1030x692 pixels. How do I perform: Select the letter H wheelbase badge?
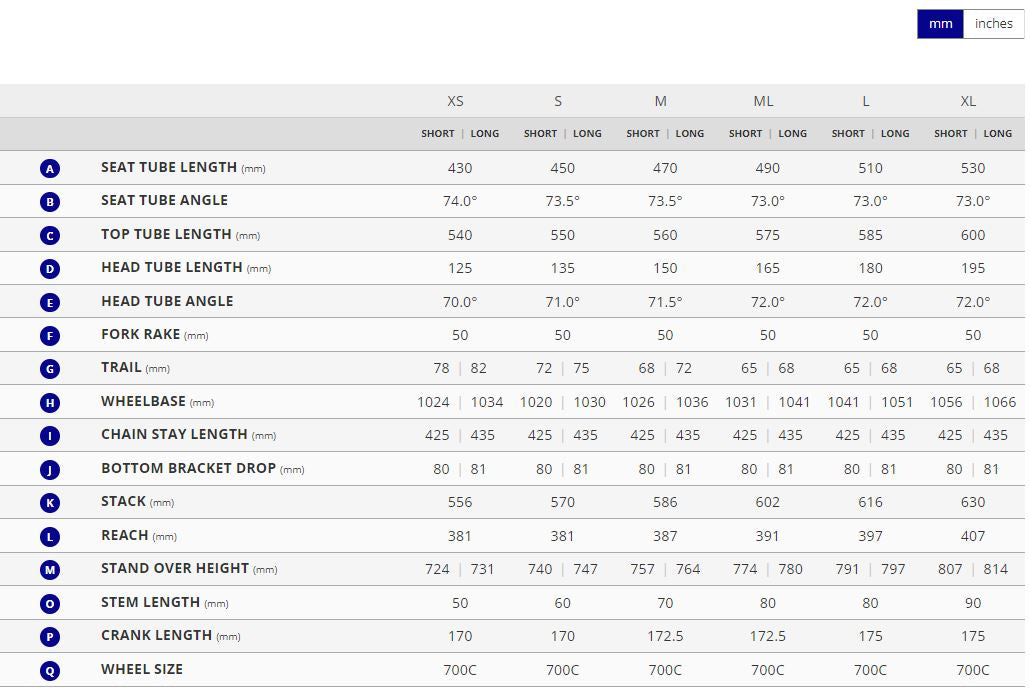point(51,403)
